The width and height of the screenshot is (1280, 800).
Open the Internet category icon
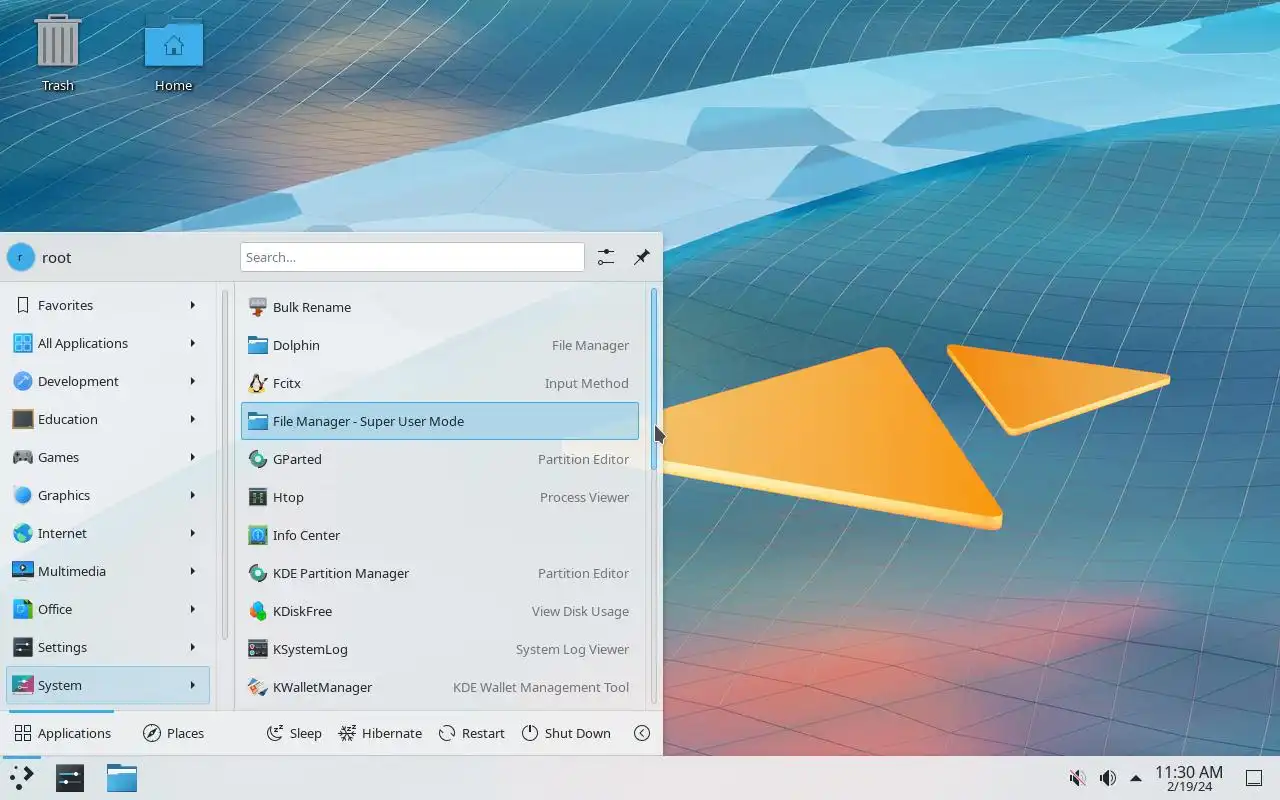pyautogui.click(x=22, y=533)
